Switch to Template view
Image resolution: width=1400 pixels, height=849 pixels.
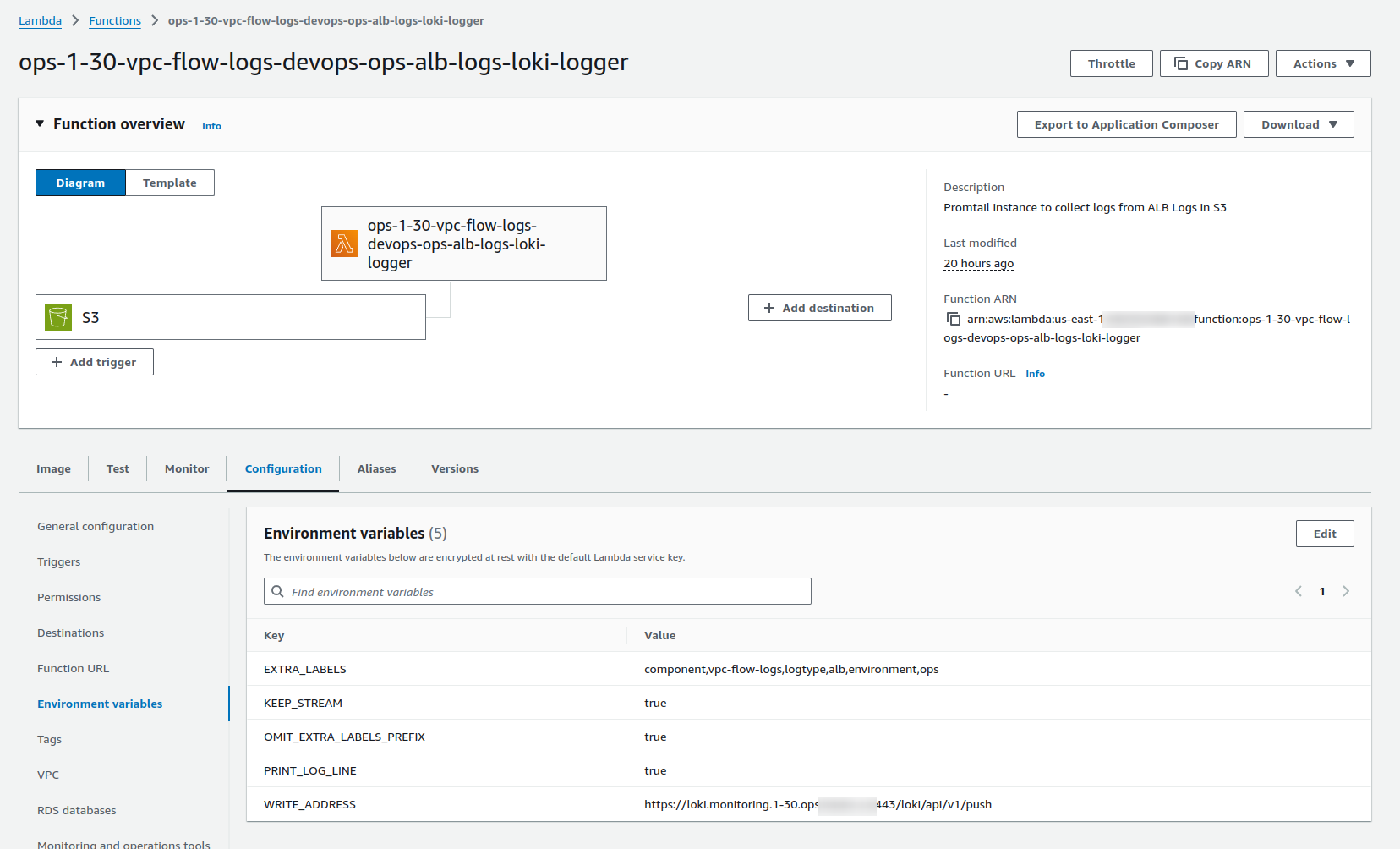click(x=170, y=183)
